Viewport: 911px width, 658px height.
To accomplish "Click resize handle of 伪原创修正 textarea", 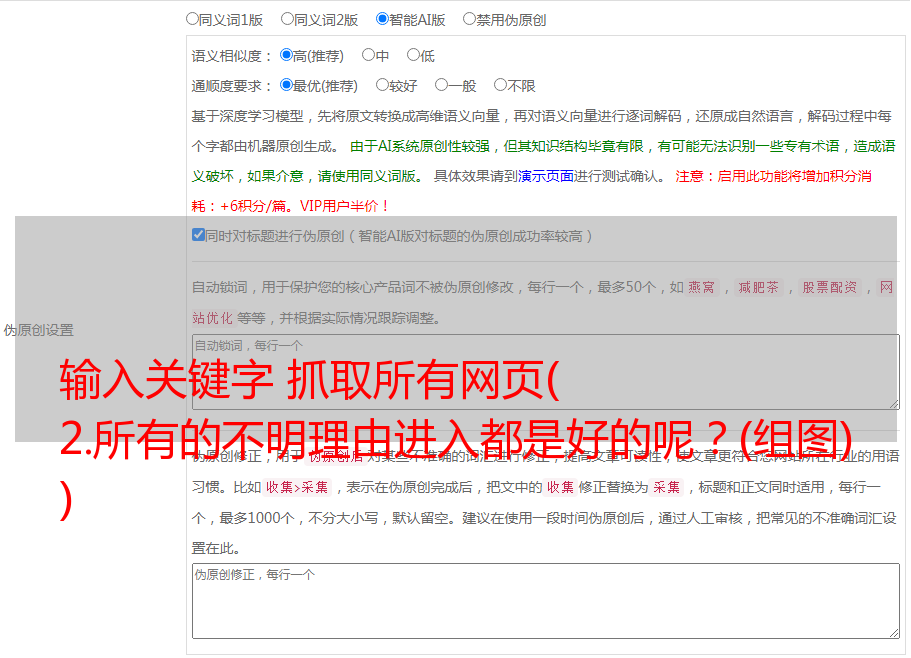I will pos(894,634).
